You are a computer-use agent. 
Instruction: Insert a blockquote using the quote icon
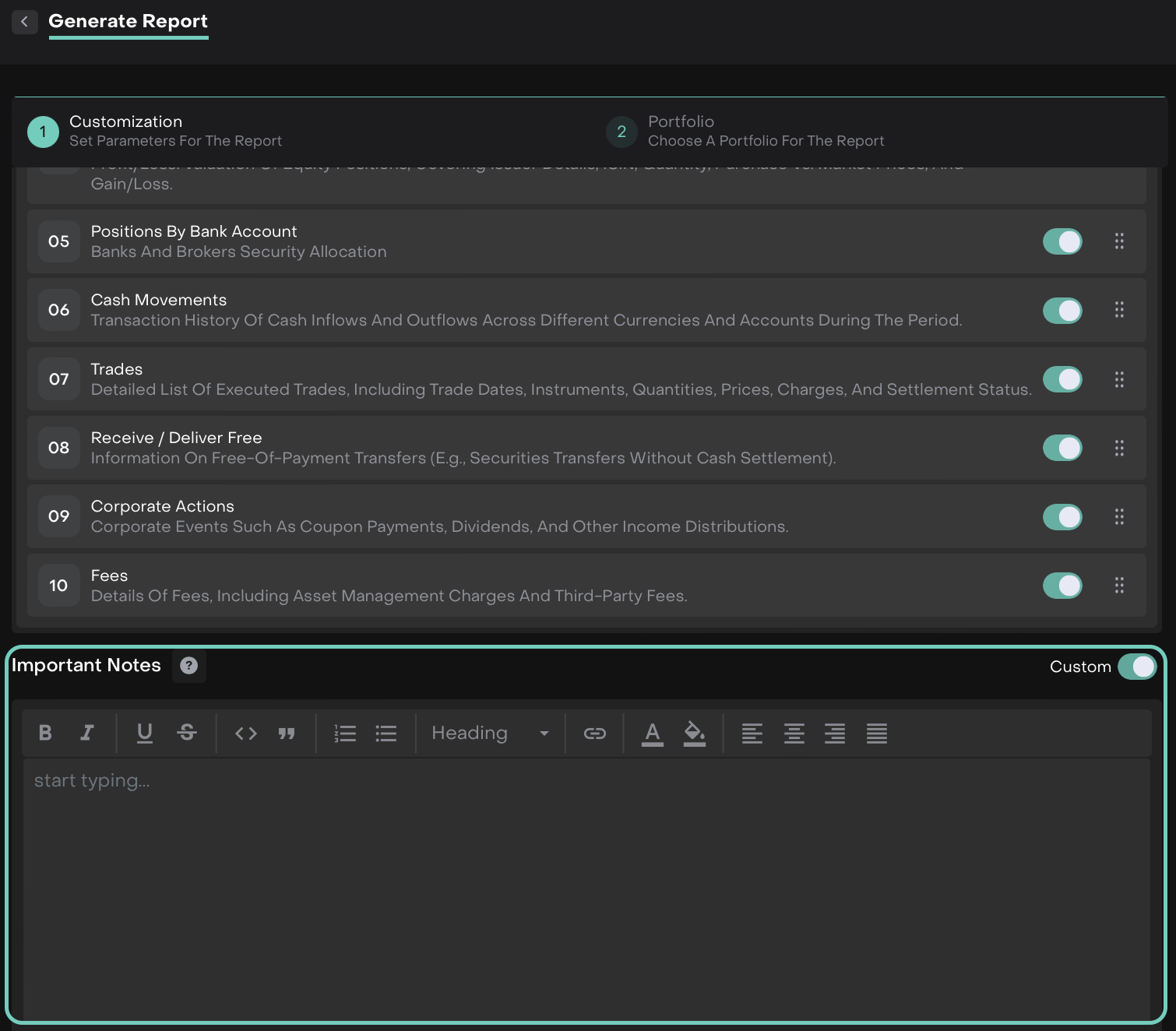[x=287, y=733]
